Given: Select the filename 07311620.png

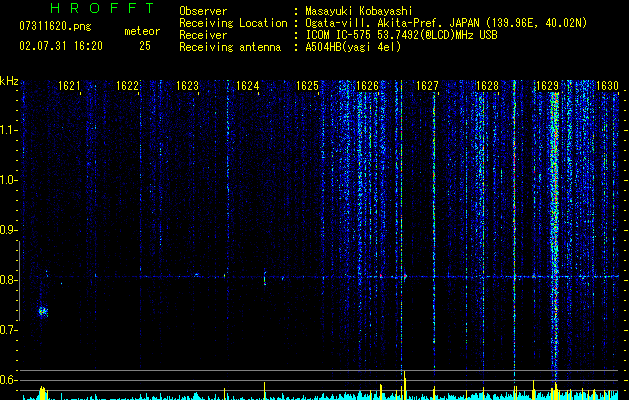Looking at the screenshot, I should (x=55, y=27).
